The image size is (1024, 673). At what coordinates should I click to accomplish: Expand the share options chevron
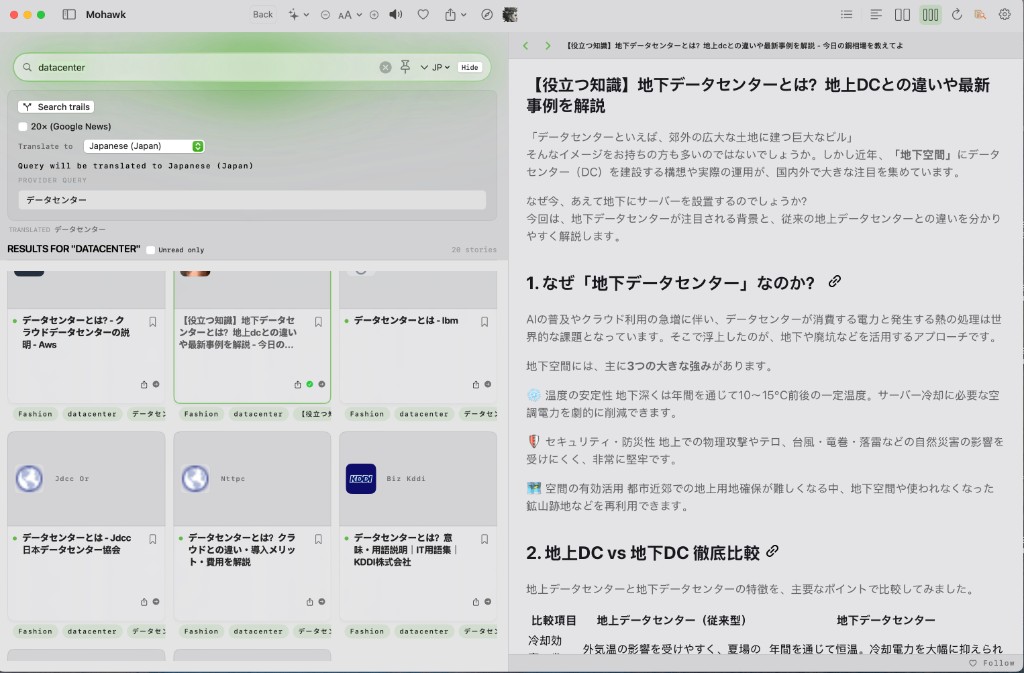click(464, 14)
